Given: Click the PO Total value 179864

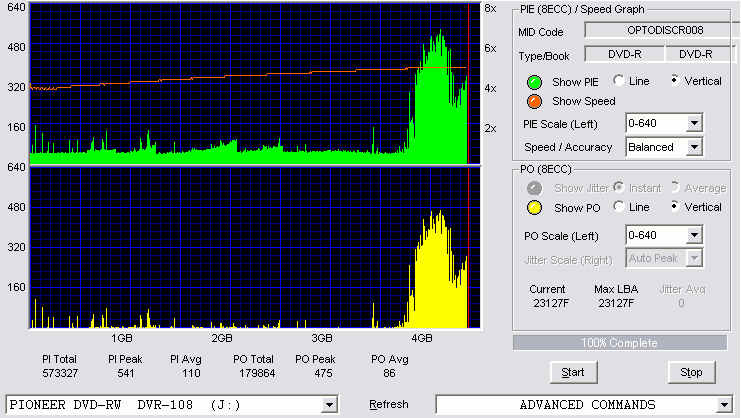Looking at the screenshot, I should [x=257, y=373].
